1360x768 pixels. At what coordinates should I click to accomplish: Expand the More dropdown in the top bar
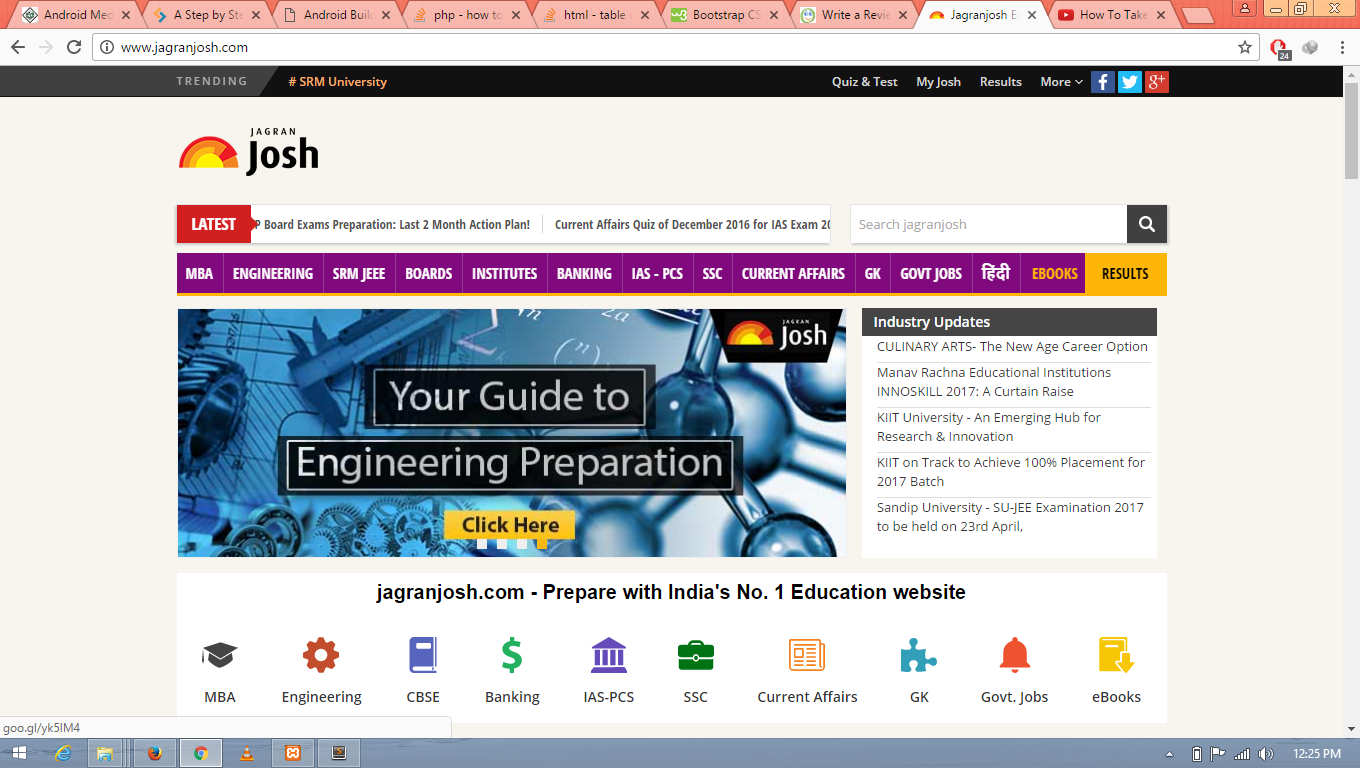click(1061, 82)
